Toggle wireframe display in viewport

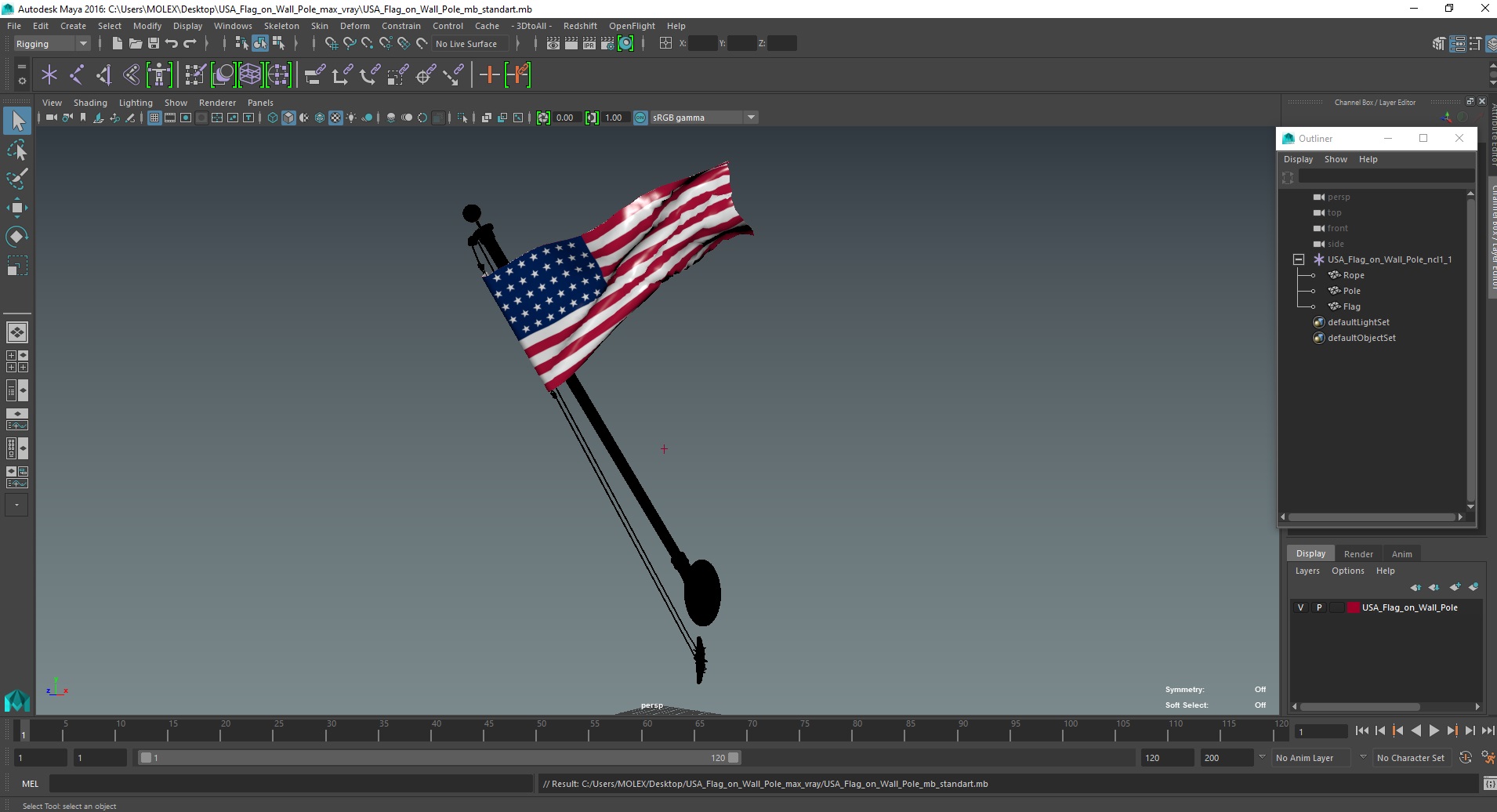coord(272,118)
